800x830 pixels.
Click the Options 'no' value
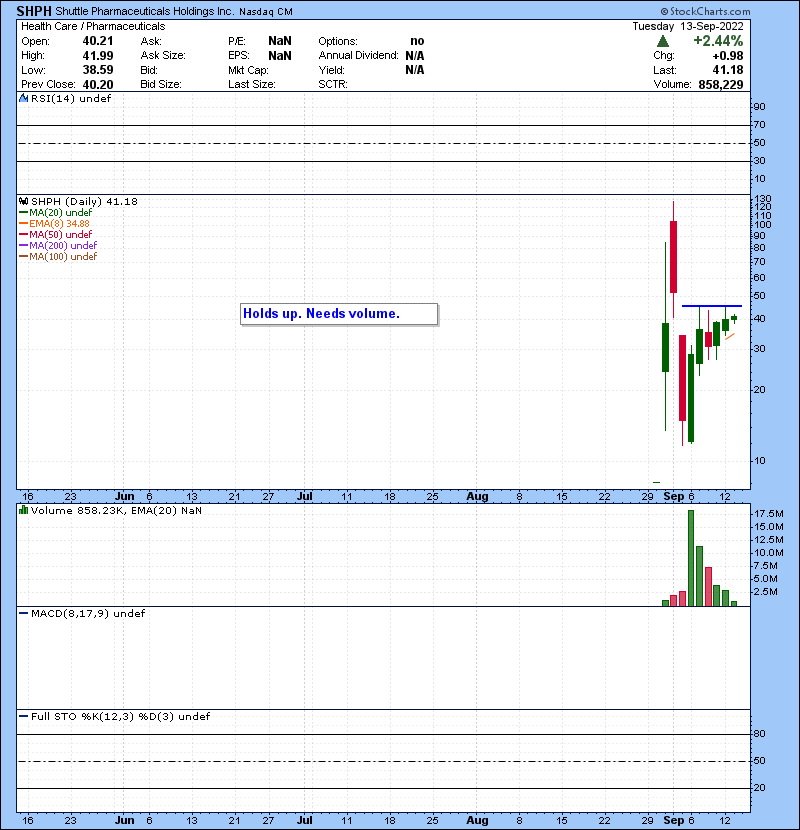(x=417, y=41)
